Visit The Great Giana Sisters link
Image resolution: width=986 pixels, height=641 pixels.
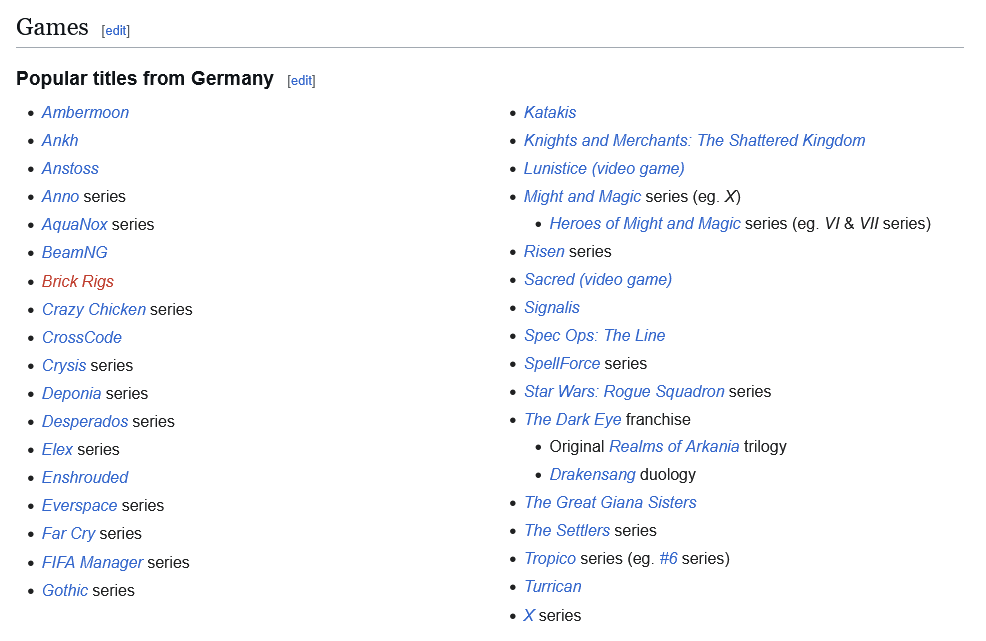pos(611,503)
